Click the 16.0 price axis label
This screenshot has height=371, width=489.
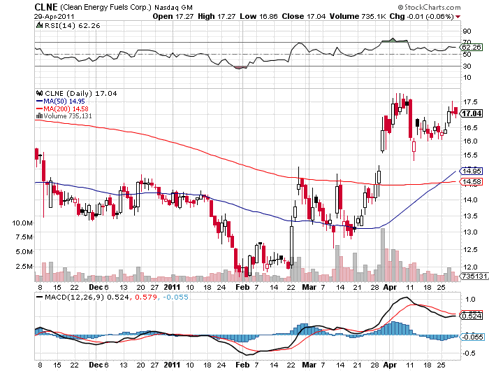(470, 141)
